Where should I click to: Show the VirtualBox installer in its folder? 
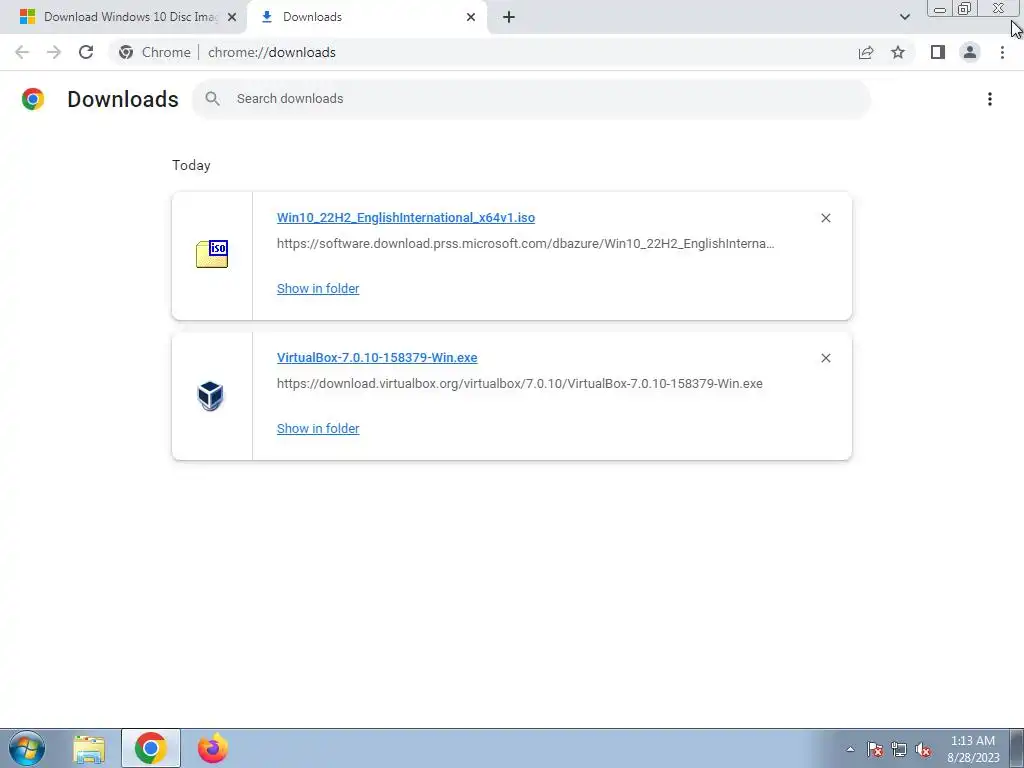tap(318, 428)
